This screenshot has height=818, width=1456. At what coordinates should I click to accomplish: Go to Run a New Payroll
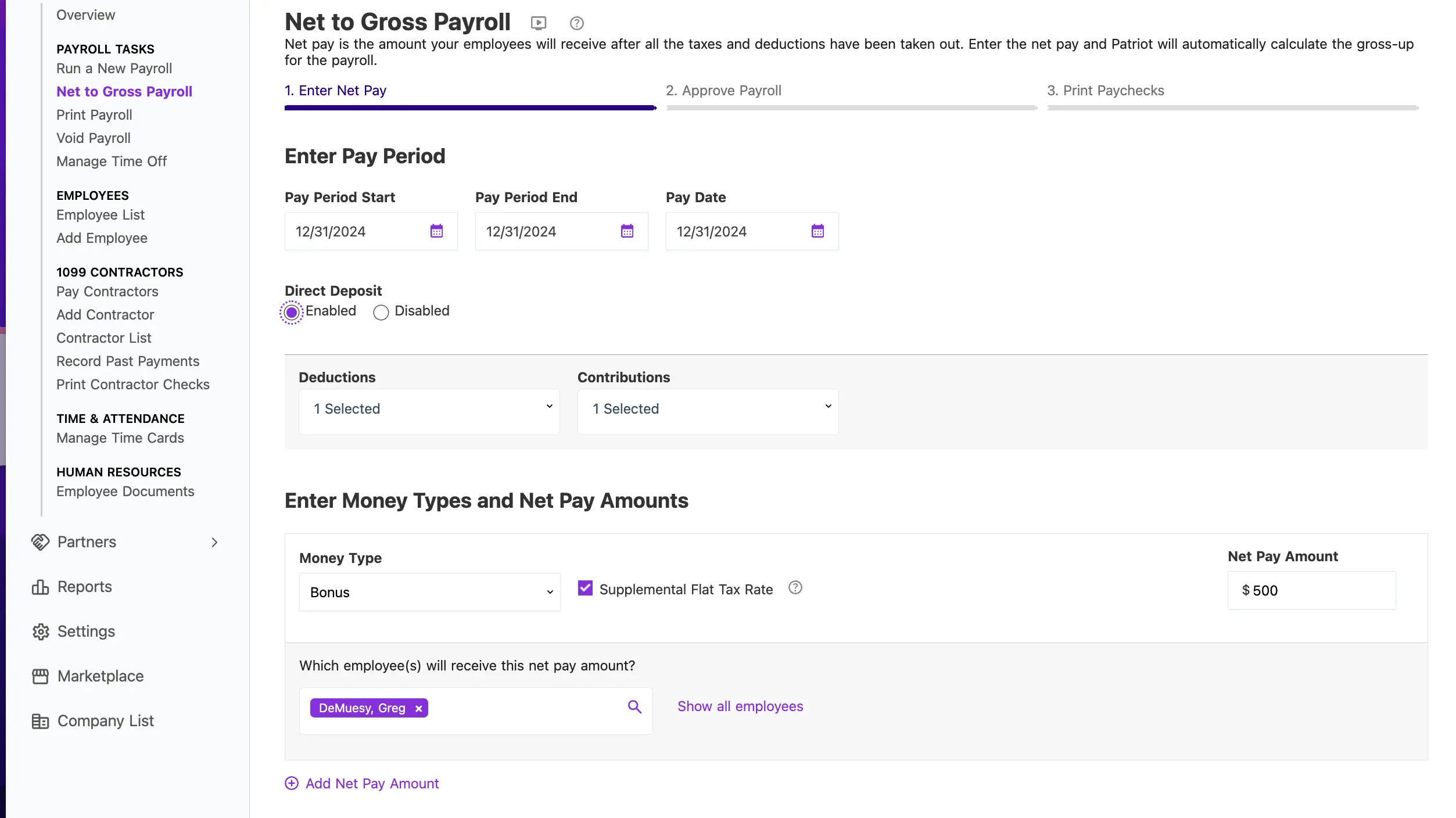[114, 69]
